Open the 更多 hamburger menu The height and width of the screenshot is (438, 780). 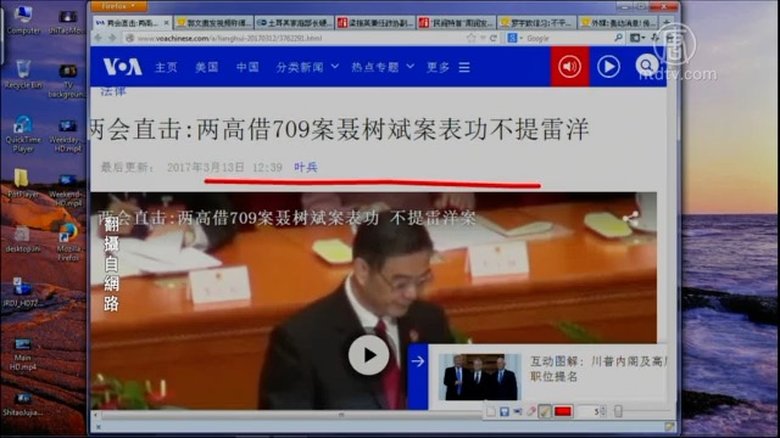tap(448, 67)
